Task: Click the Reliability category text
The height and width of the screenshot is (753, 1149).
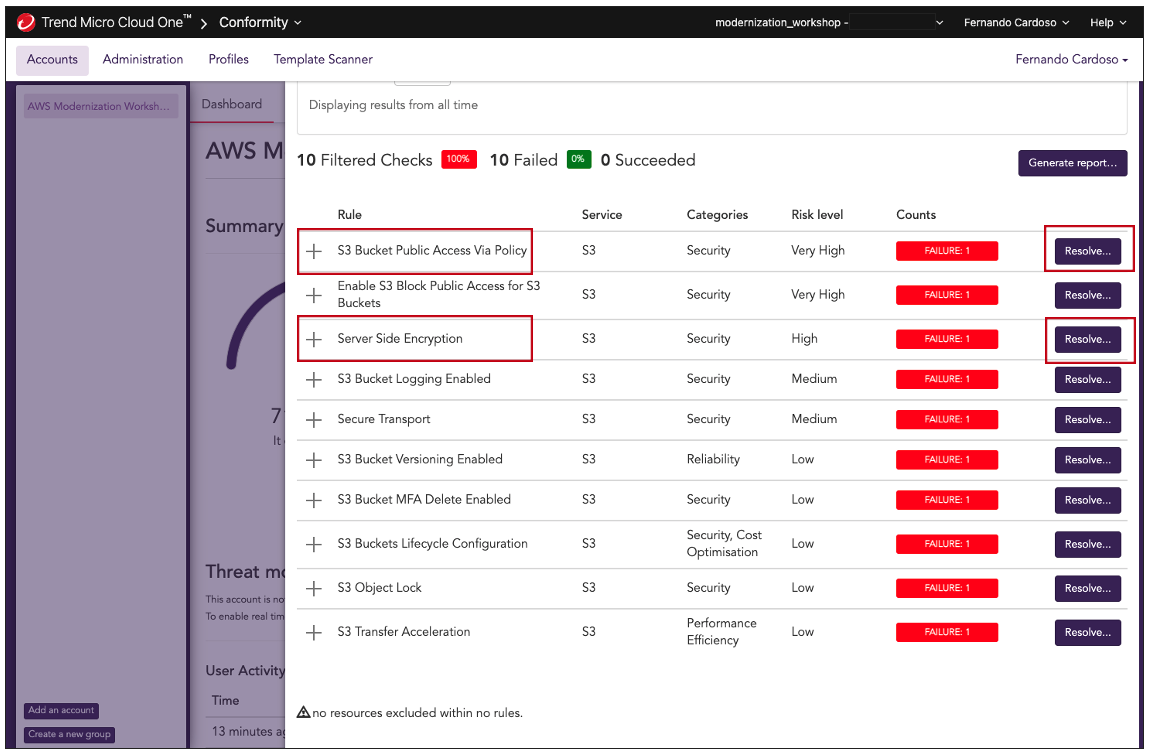Action: tap(713, 459)
